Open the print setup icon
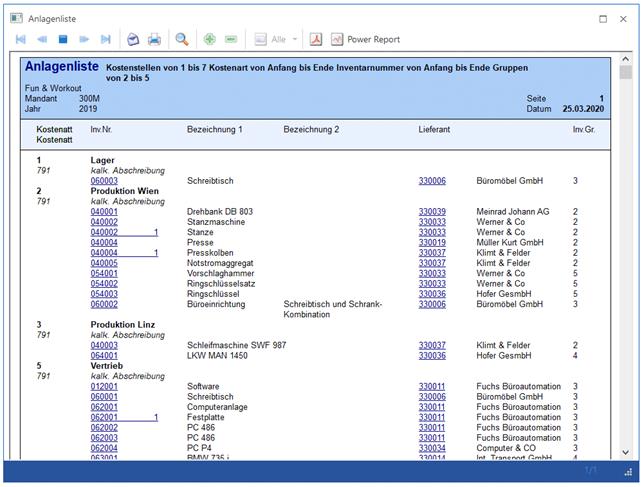 point(133,39)
